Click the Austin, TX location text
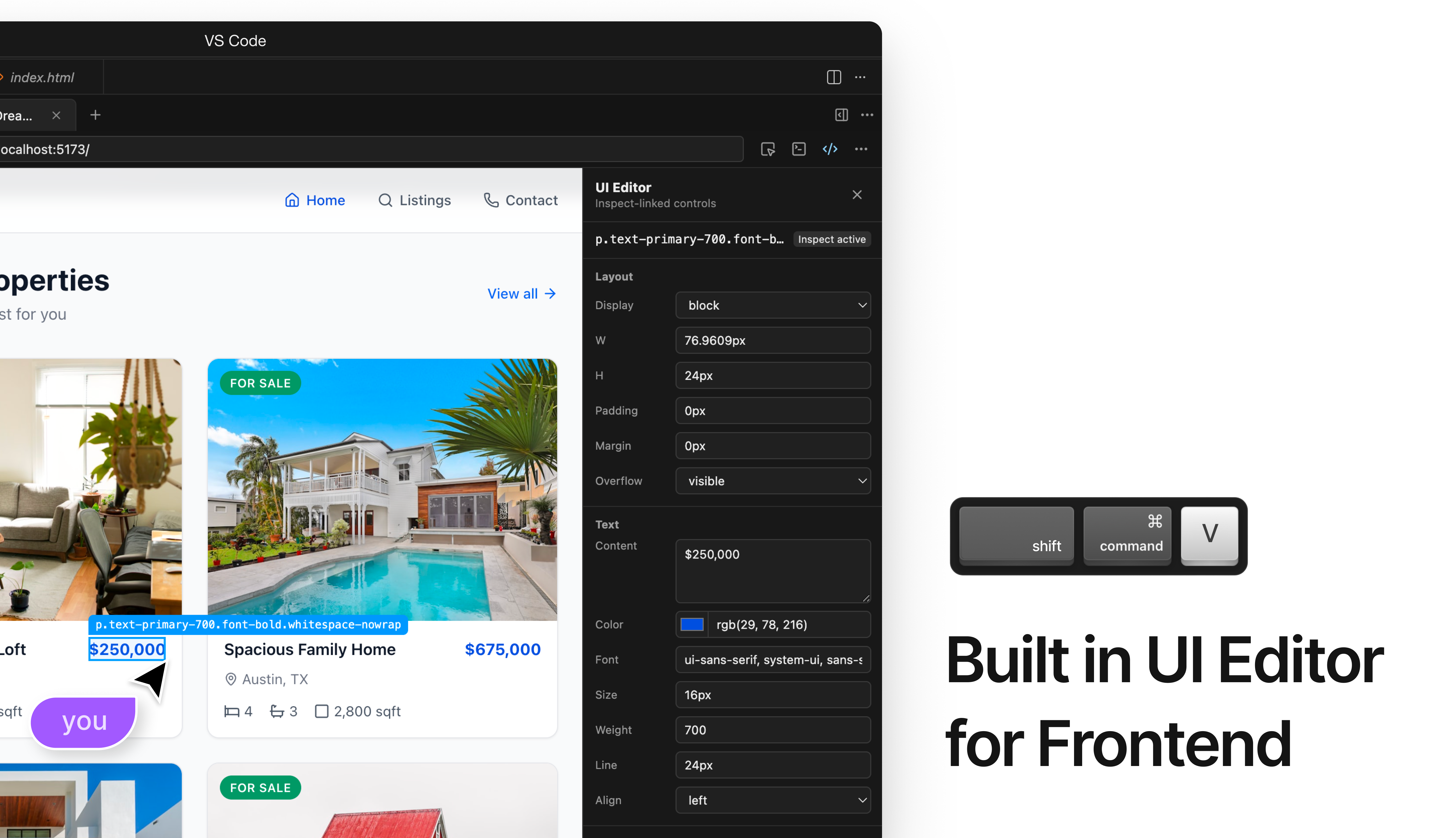Image resolution: width=1456 pixels, height=838 pixels. point(275,679)
